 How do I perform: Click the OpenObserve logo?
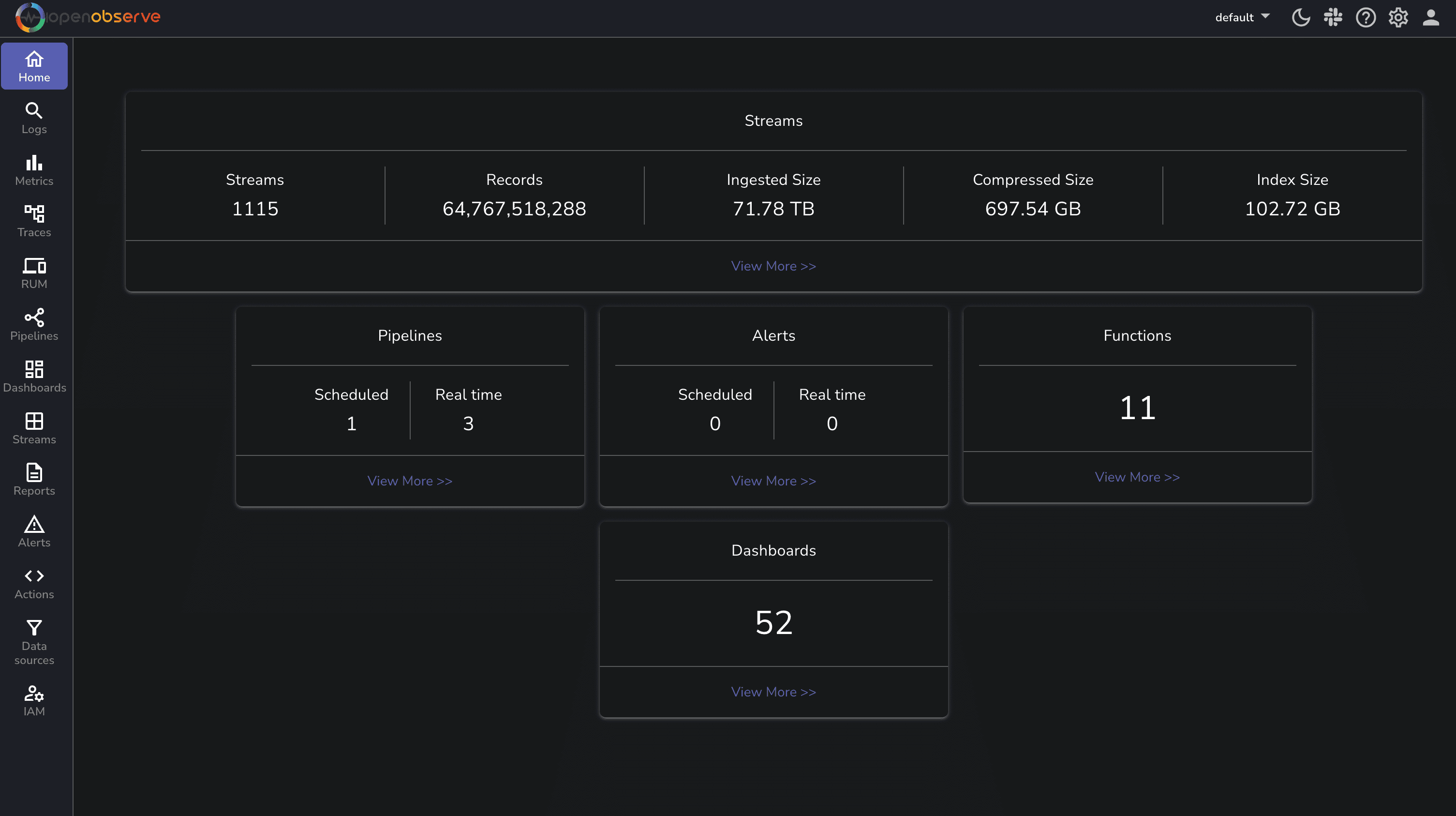click(88, 17)
